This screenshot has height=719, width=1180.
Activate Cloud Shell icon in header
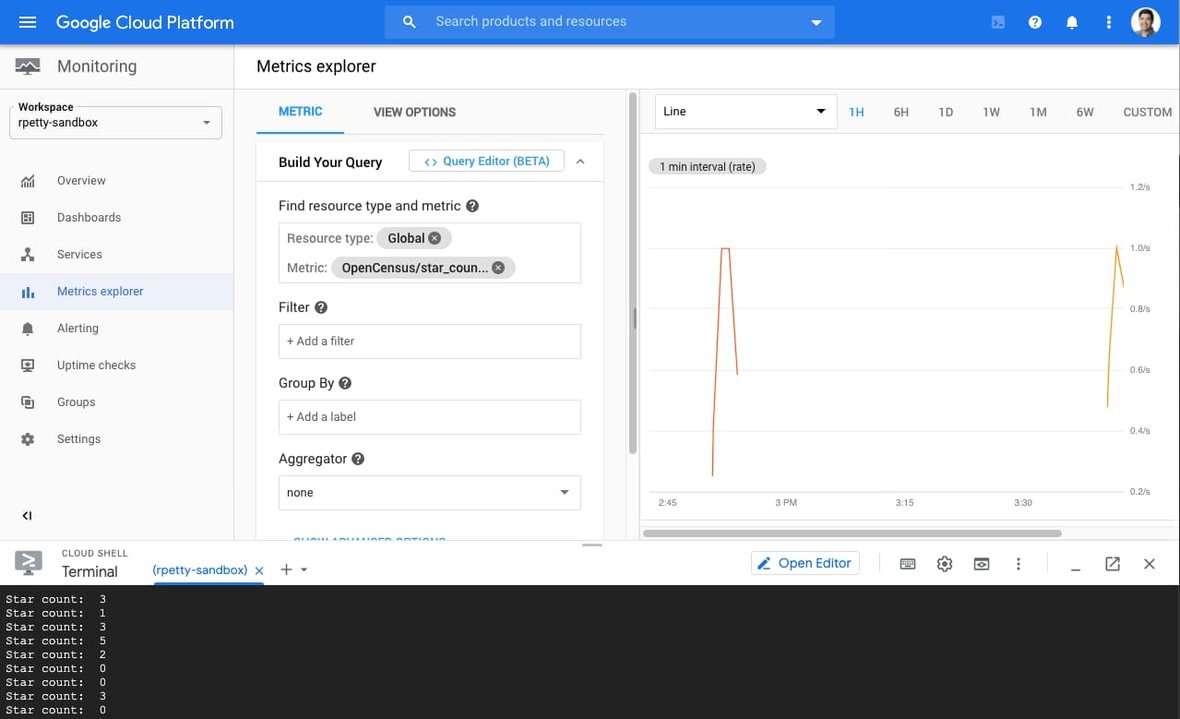point(998,23)
